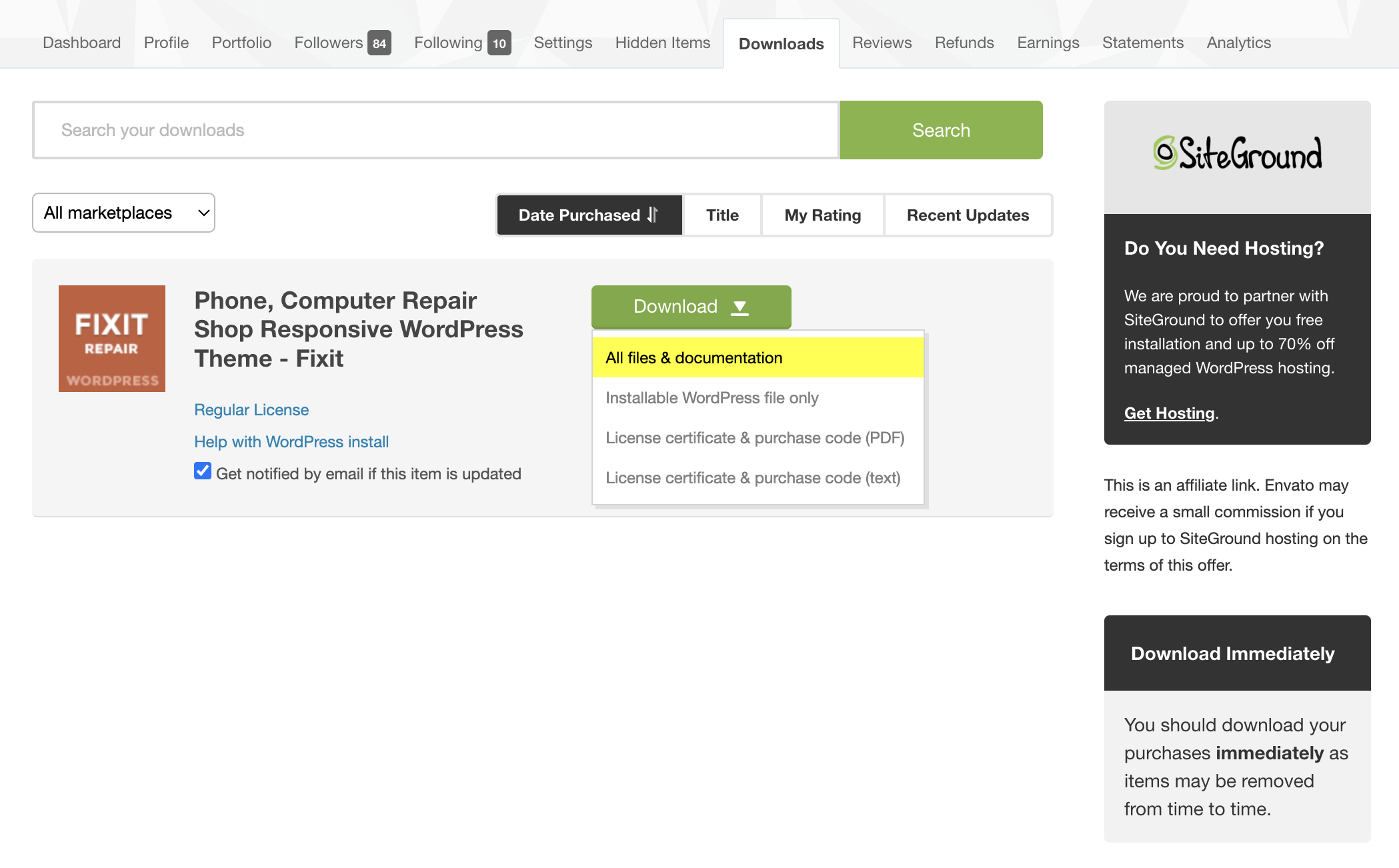Viewport: 1399px width, 868px height.
Task: Choose Installable WordPress file only
Action: click(x=712, y=398)
